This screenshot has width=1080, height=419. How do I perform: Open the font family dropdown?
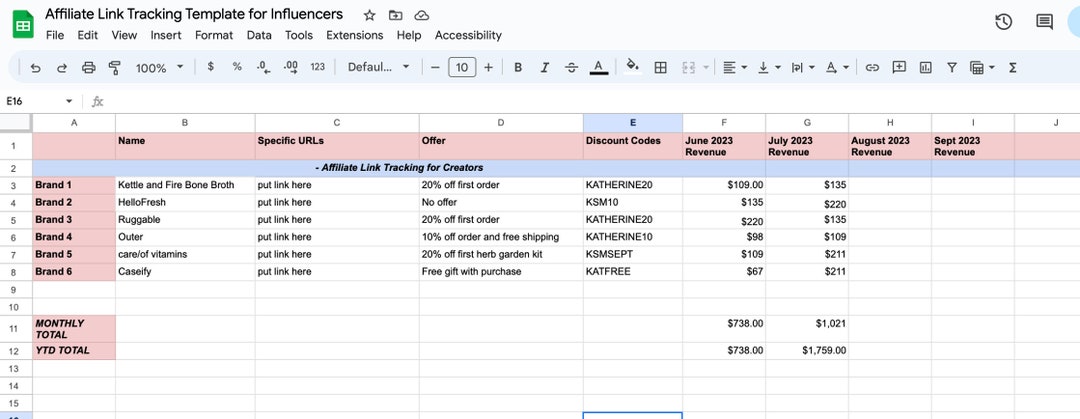[378, 67]
